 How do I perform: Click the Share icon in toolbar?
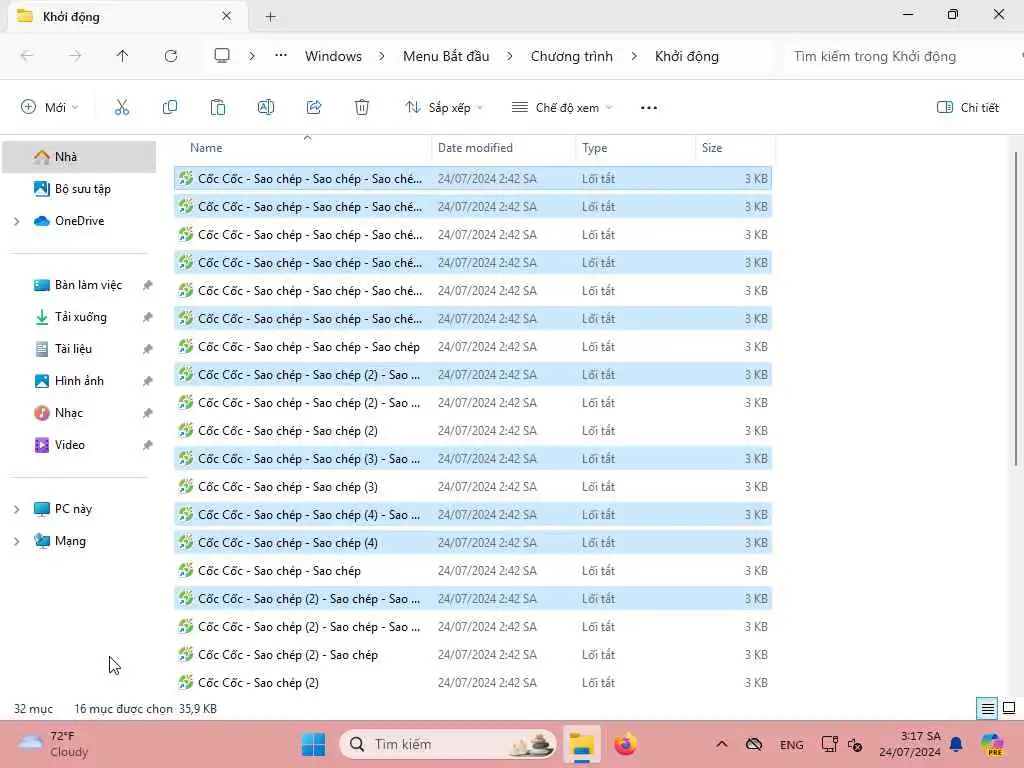tap(314, 107)
